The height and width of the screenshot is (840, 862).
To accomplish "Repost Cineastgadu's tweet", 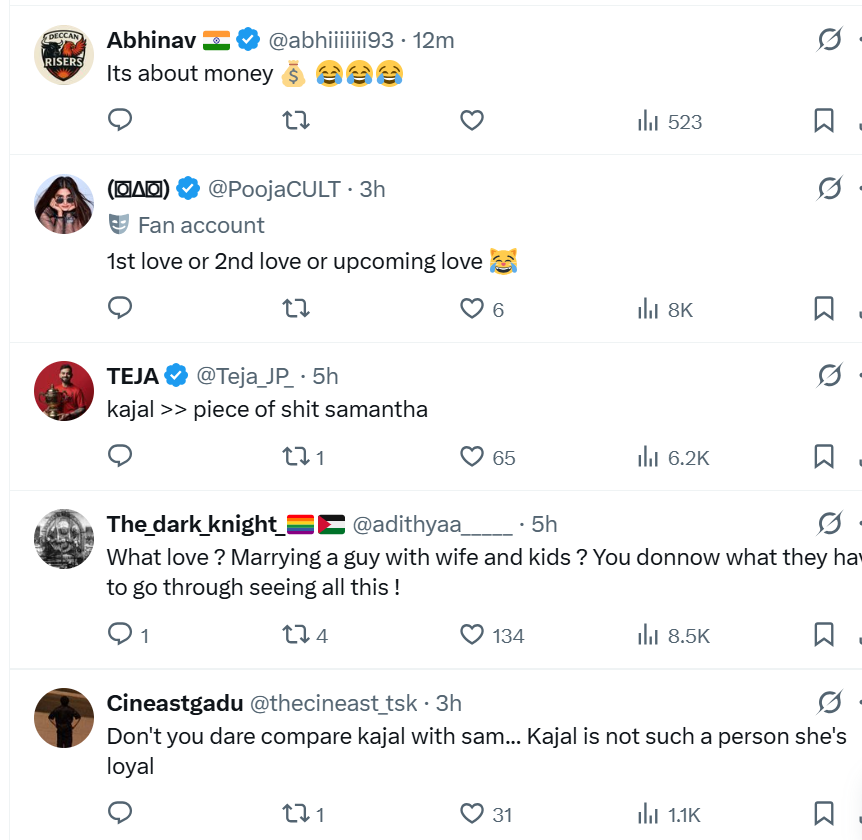I will pyautogui.click(x=296, y=812).
